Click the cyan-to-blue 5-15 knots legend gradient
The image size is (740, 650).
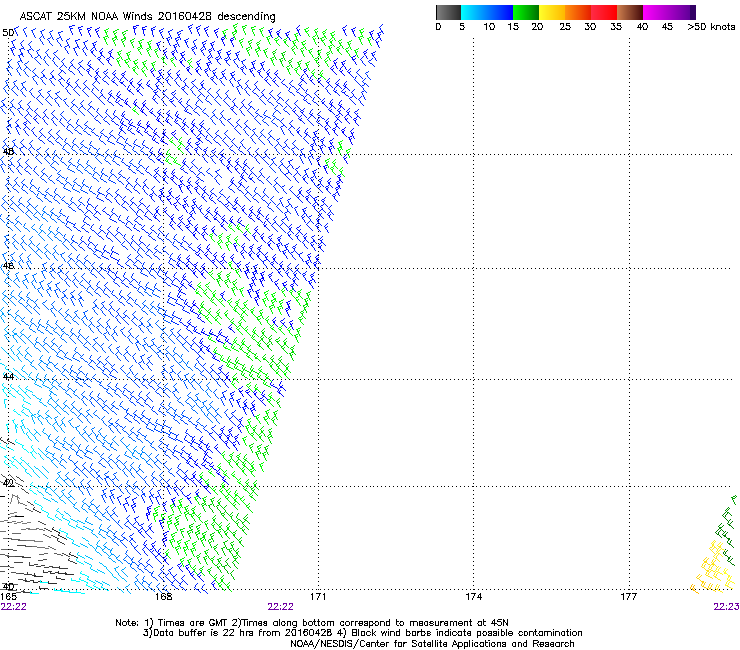[x=487, y=12]
